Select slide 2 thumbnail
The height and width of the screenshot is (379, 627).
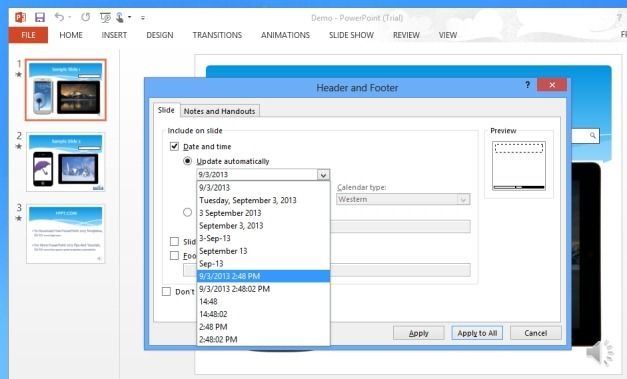pos(66,162)
